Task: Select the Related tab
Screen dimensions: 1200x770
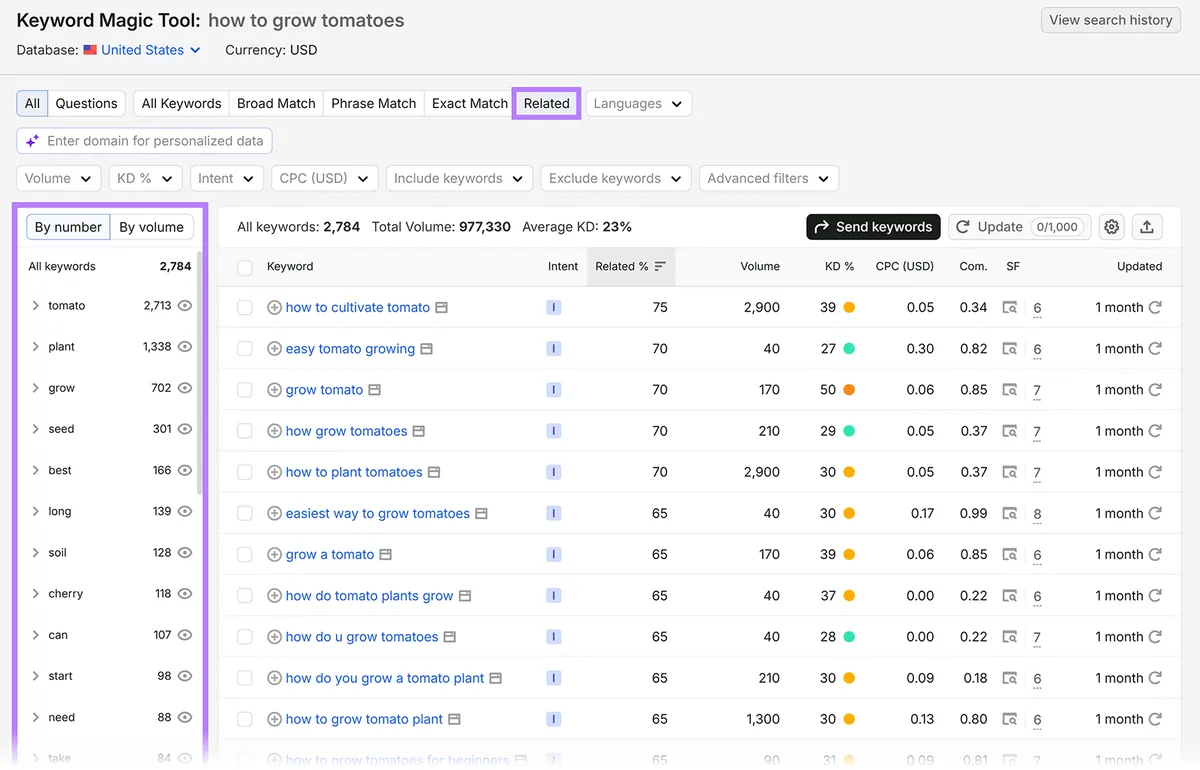Action: pos(547,103)
